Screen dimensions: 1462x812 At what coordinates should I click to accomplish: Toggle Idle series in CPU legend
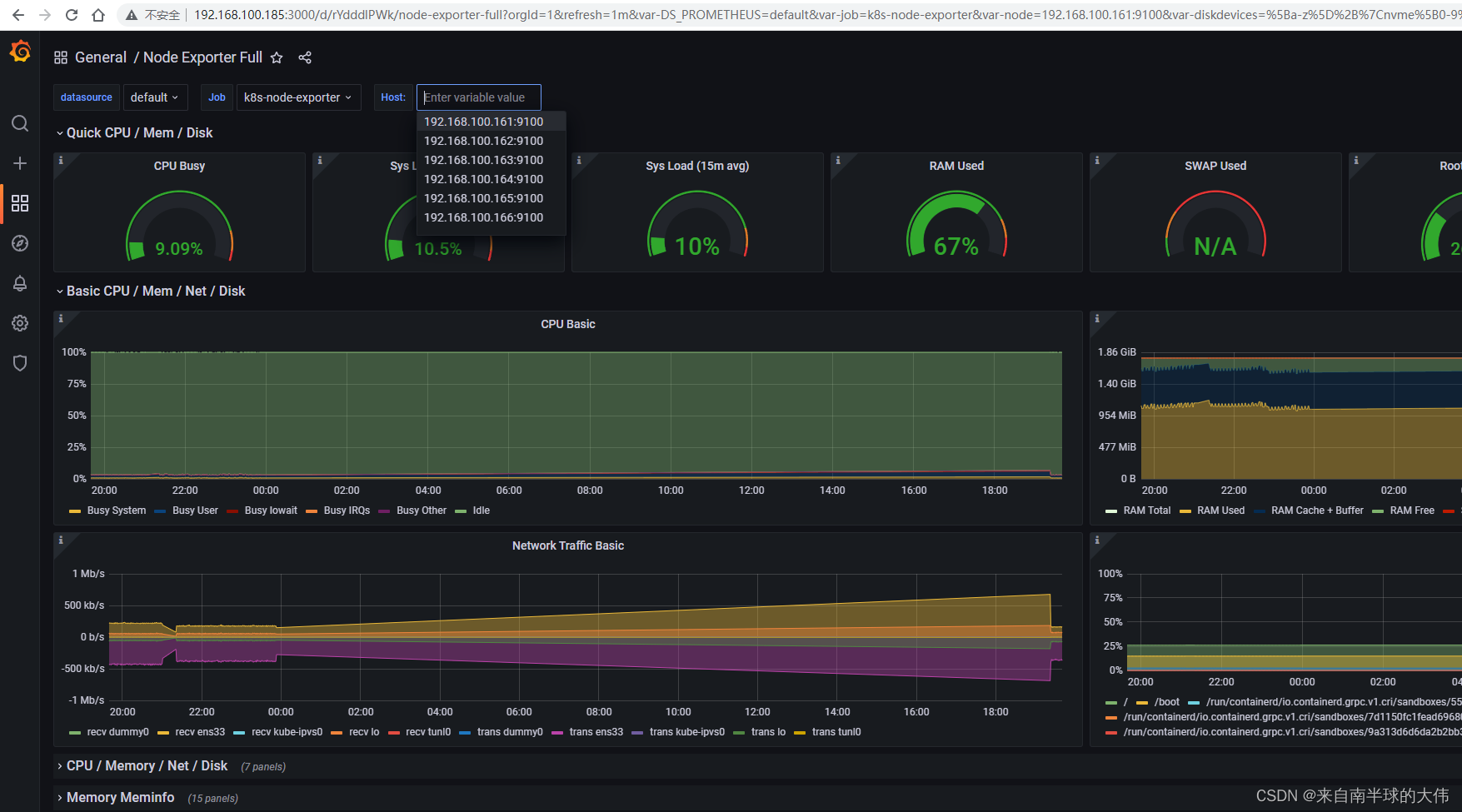pos(482,511)
